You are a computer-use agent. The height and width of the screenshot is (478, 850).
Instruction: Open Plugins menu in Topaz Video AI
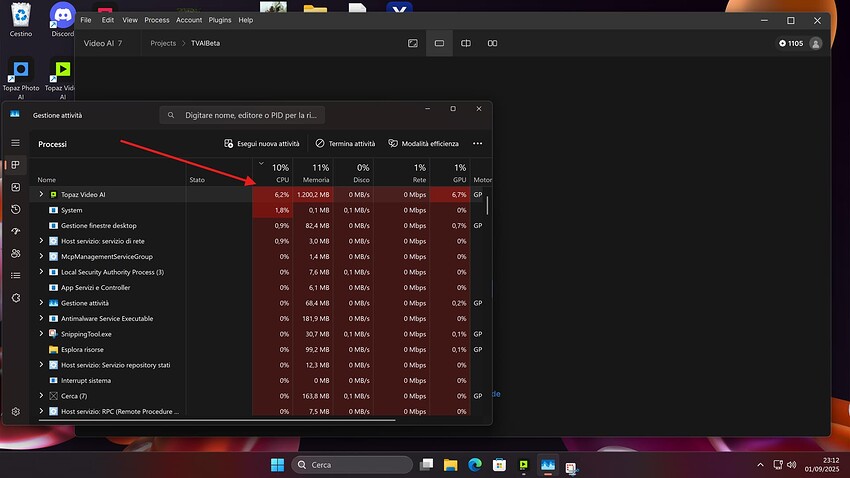(x=220, y=20)
